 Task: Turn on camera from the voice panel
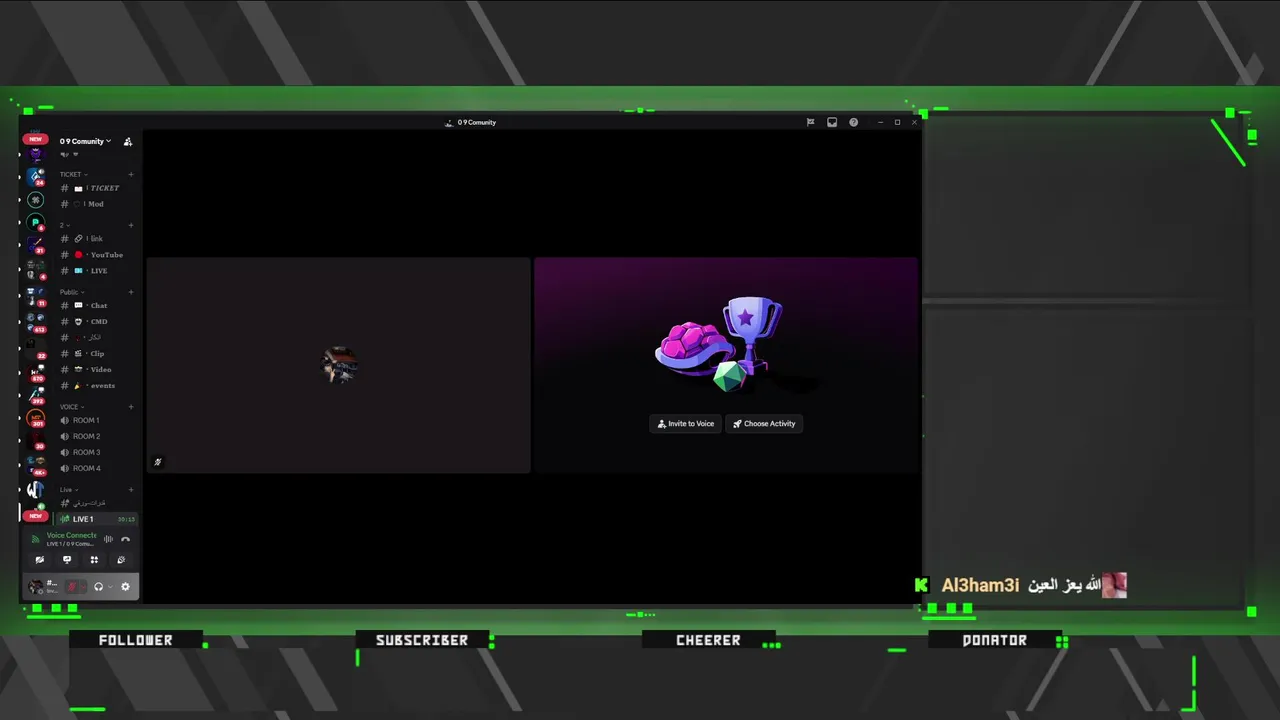coord(40,560)
